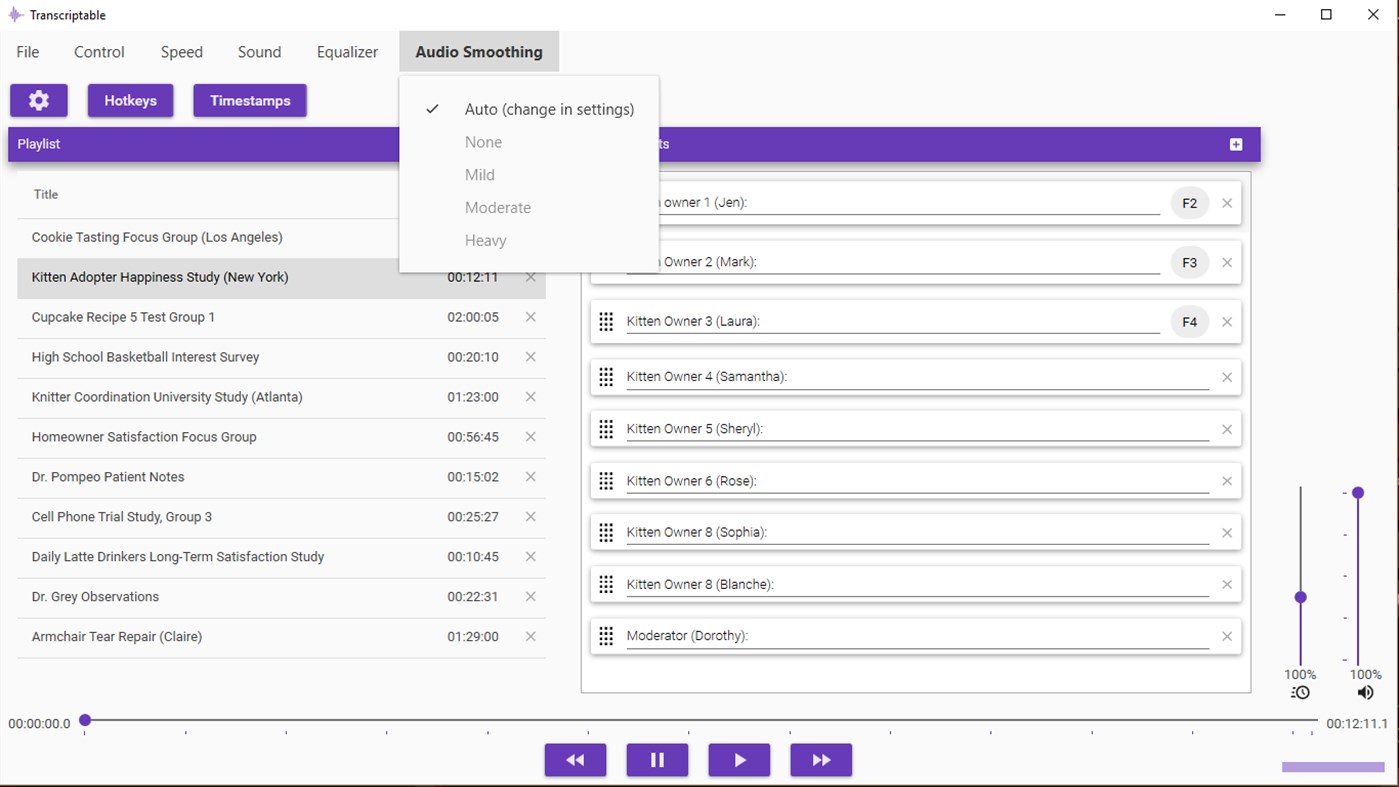The image size is (1399, 787).
Task: Open the Equalizer menu
Action: (347, 51)
